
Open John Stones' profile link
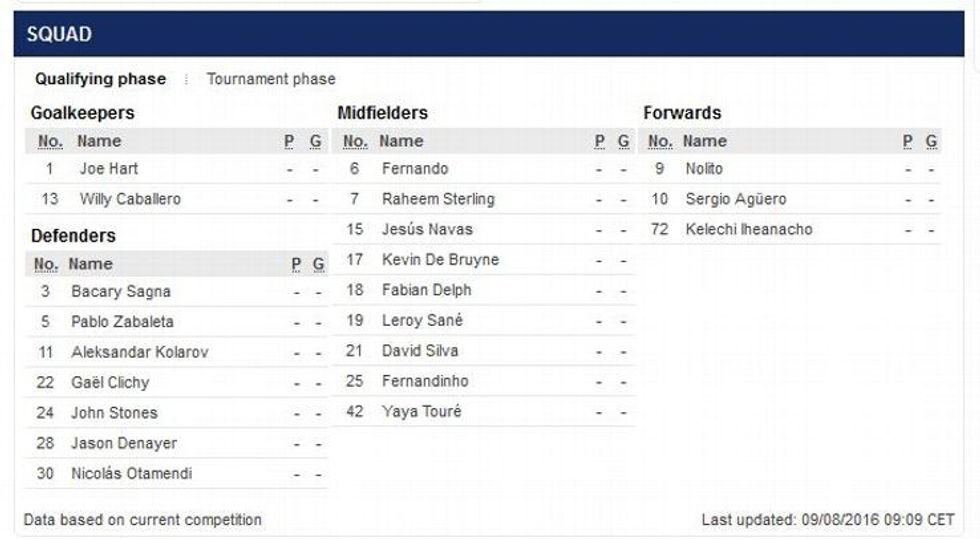pyautogui.click(x=114, y=412)
